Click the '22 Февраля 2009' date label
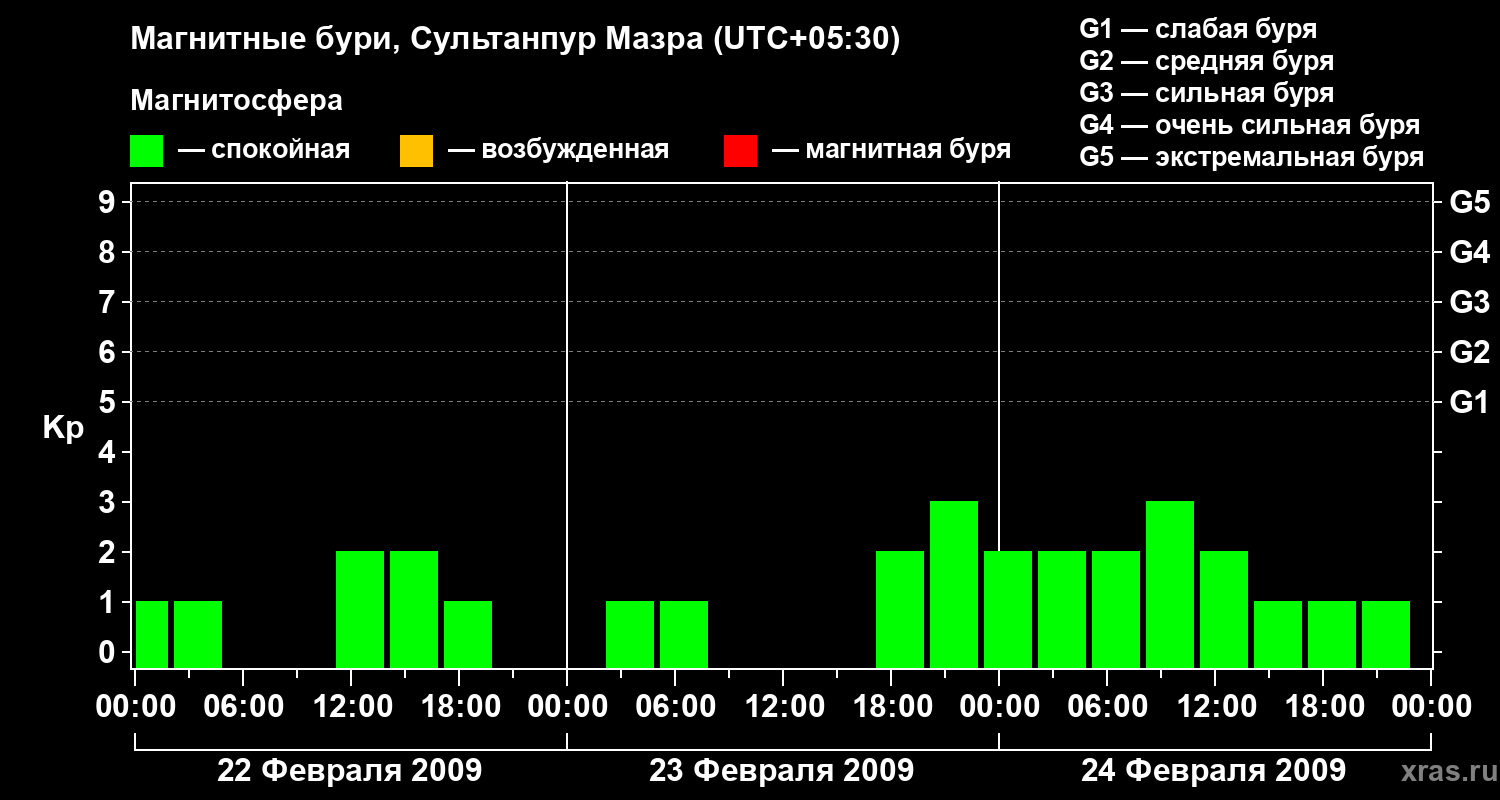This screenshot has height=800, width=1500. 350,771
